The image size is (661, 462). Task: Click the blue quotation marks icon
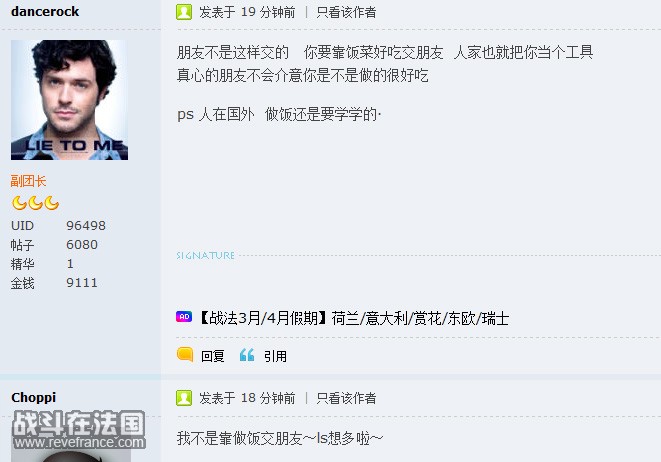pyautogui.click(x=247, y=355)
